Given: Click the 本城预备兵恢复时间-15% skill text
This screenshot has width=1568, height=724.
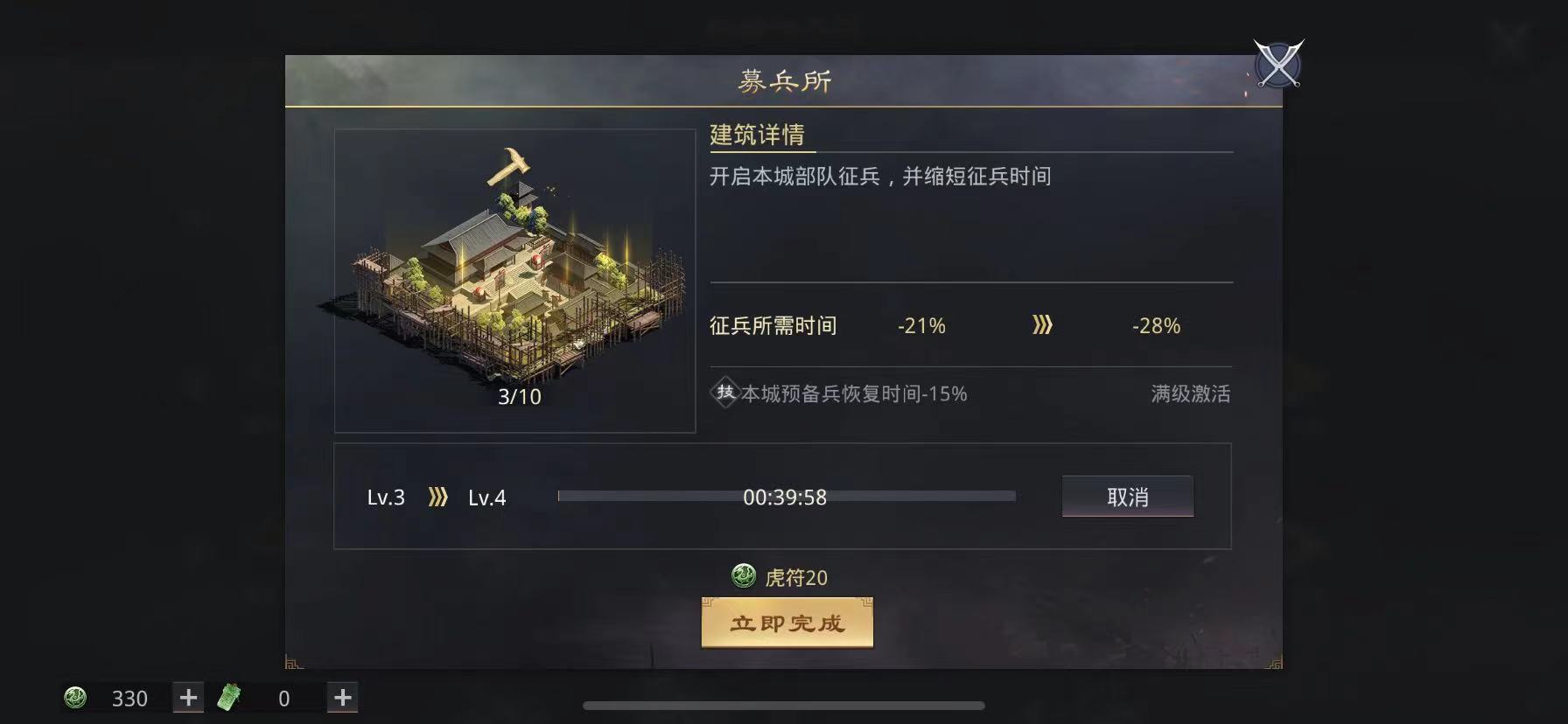Looking at the screenshot, I should click(854, 394).
